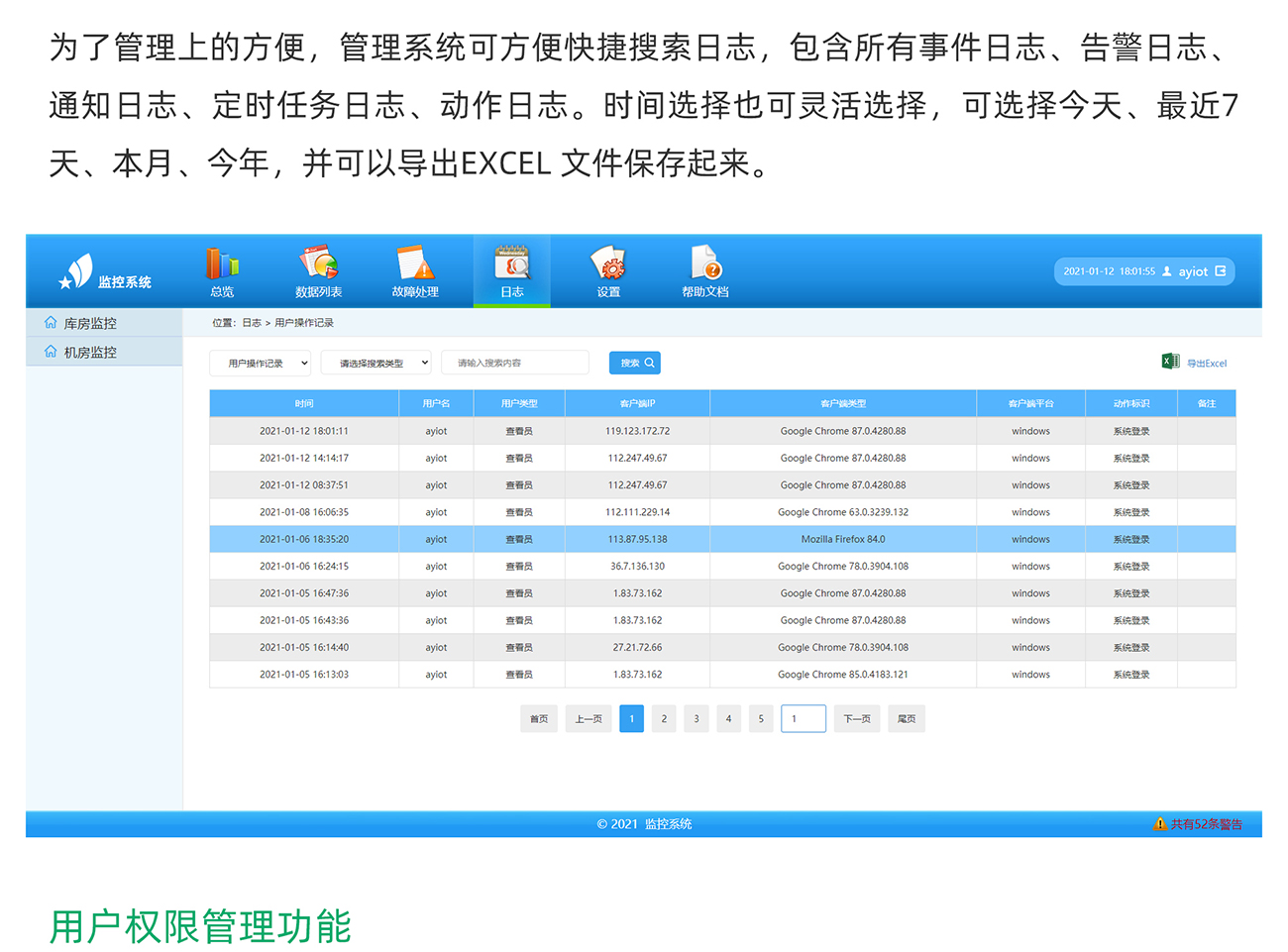
Task: Click the logout icon beside ayiot
Action: pyautogui.click(x=1221, y=271)
